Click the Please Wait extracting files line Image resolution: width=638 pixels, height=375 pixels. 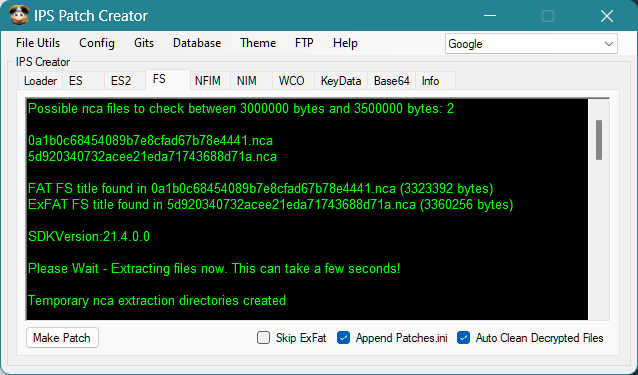pyautogui.click(x=214, y=268)
